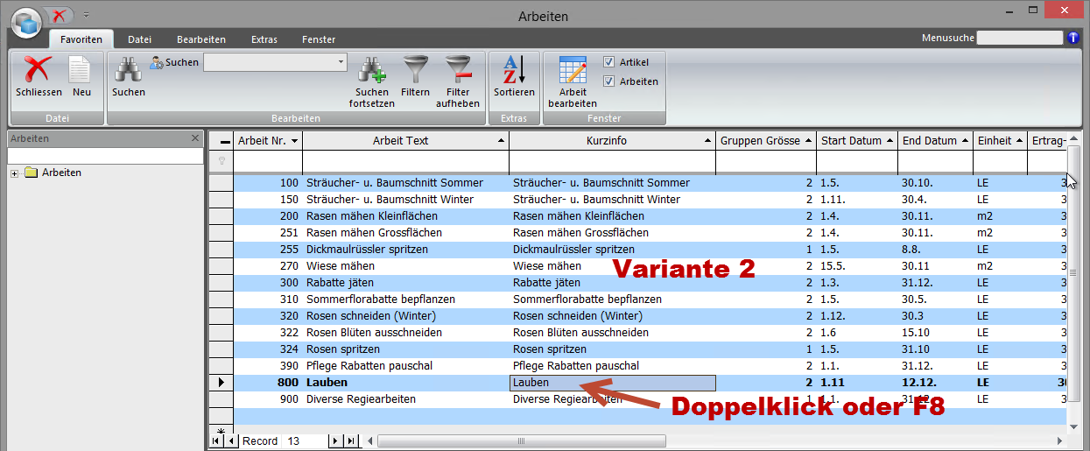The image size is (1090, 451).
Task: Toggle the Artikel checkbox
Action: click(609, 62)
